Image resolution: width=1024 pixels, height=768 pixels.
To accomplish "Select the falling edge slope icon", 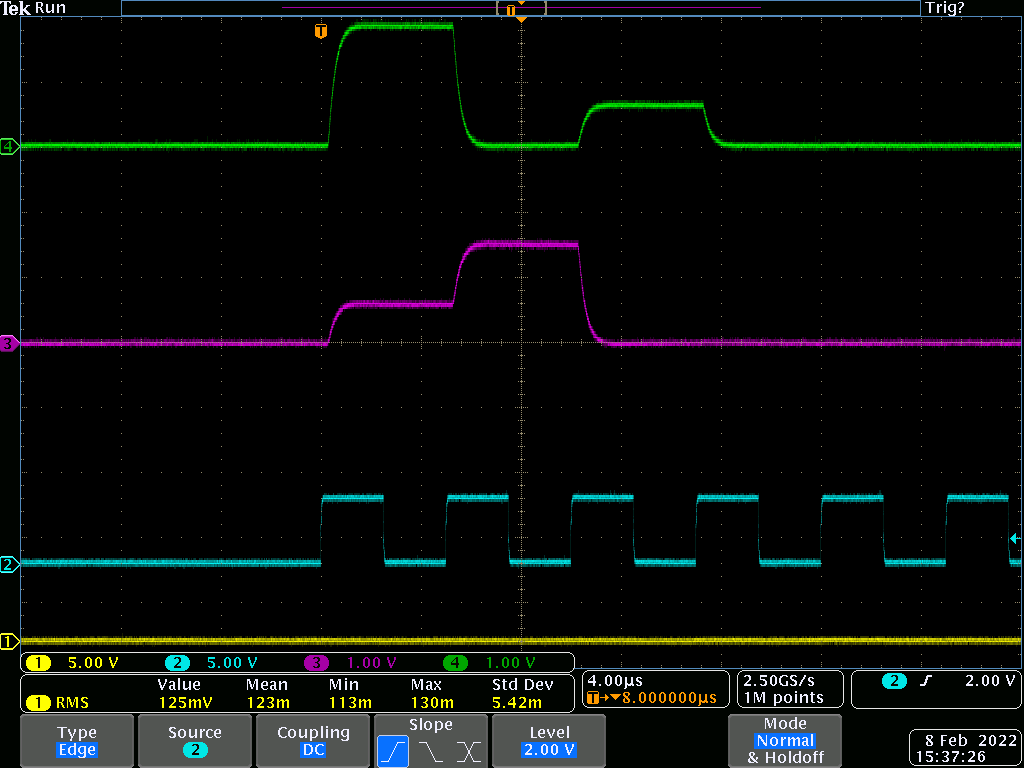I will pos(430,751).
